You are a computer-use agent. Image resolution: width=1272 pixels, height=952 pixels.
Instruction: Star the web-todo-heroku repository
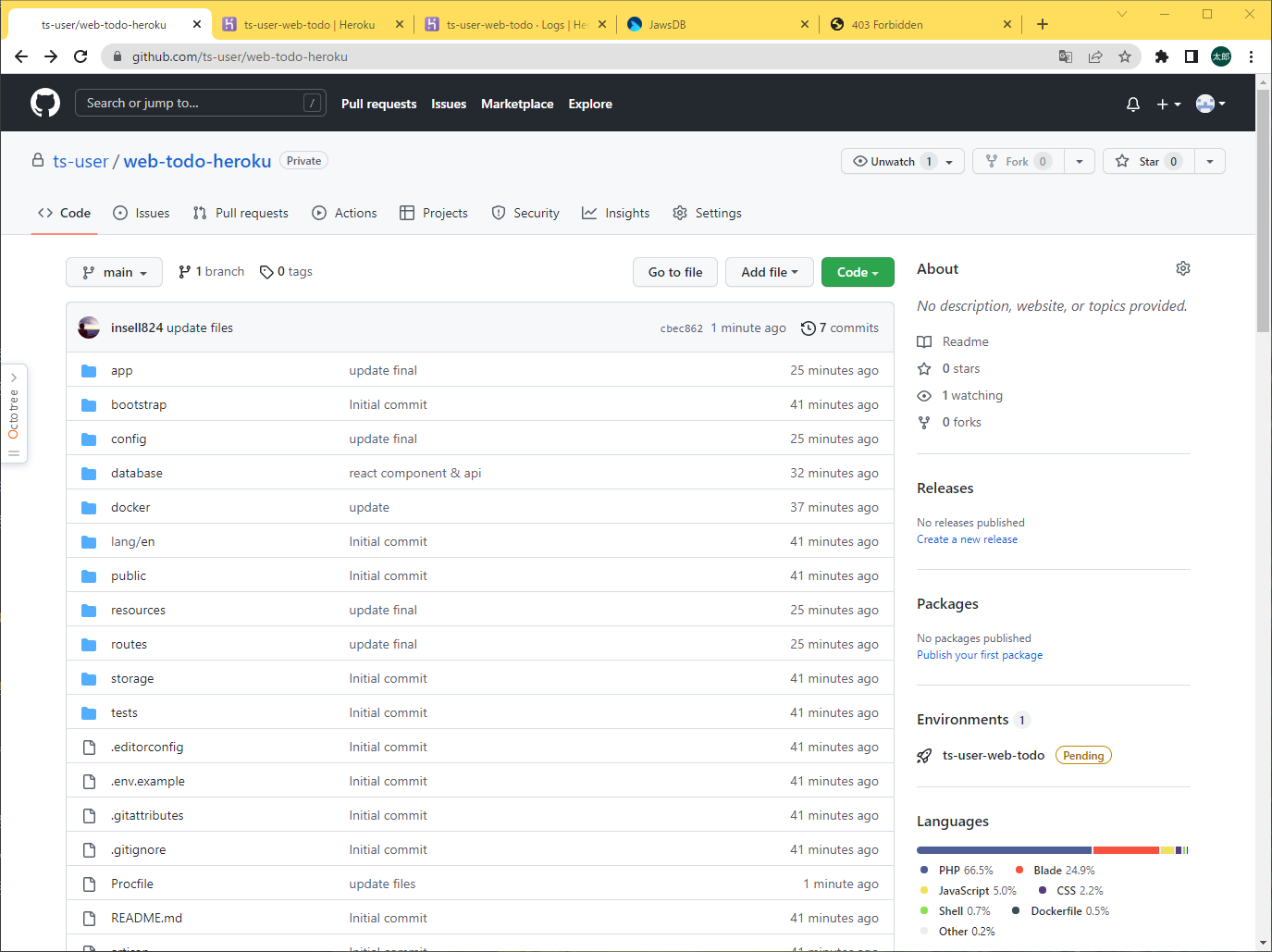click(x=1148, y=161)
